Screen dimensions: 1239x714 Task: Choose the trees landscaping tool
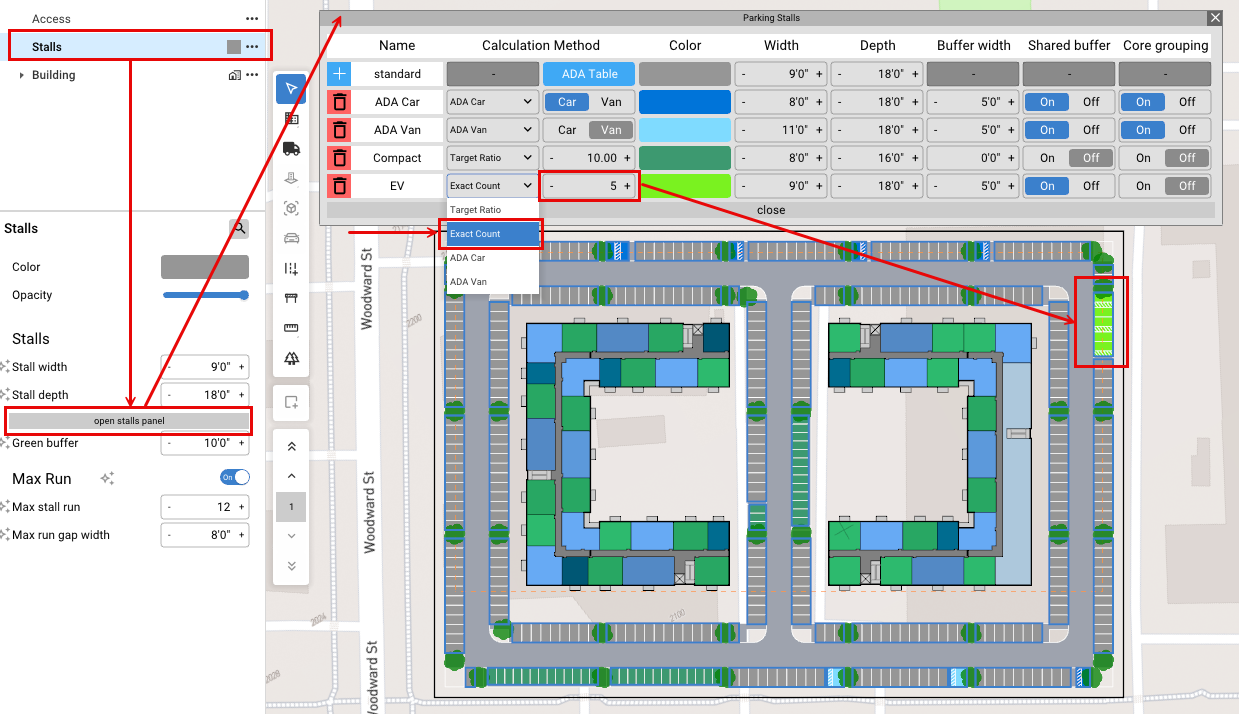pos(291,358)
